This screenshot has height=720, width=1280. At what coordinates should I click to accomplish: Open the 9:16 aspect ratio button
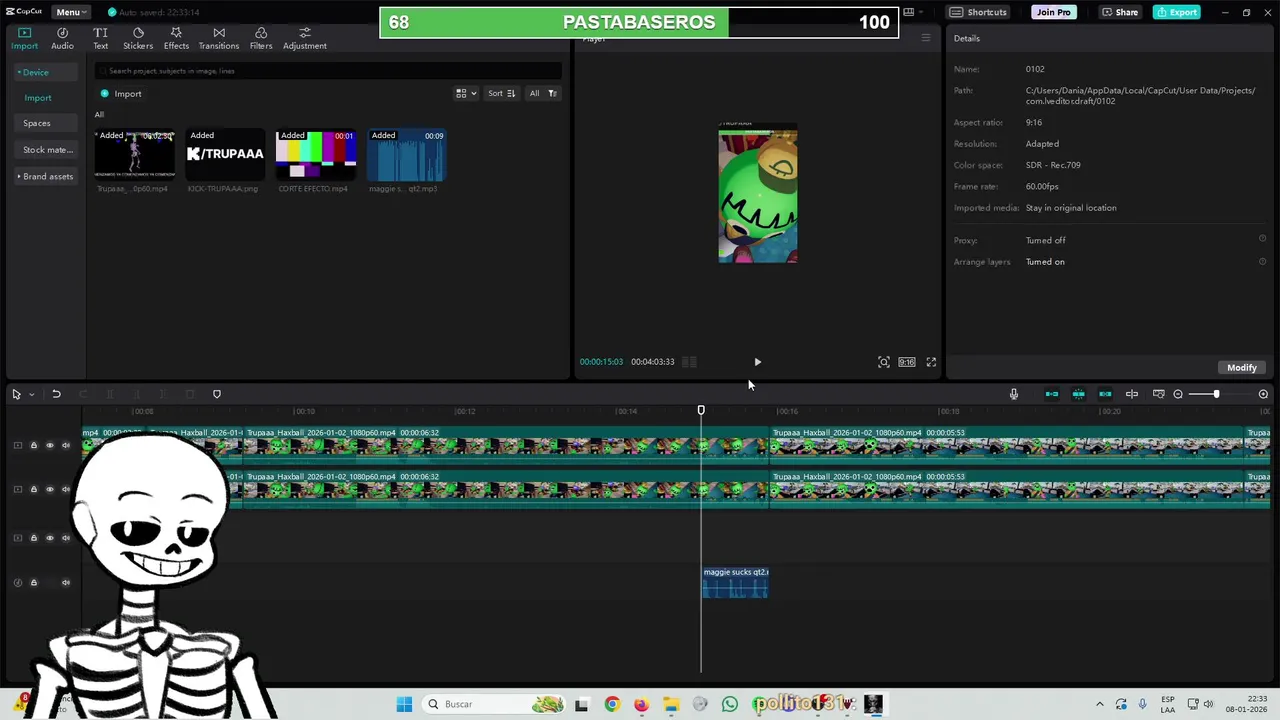tap(906, 362)
